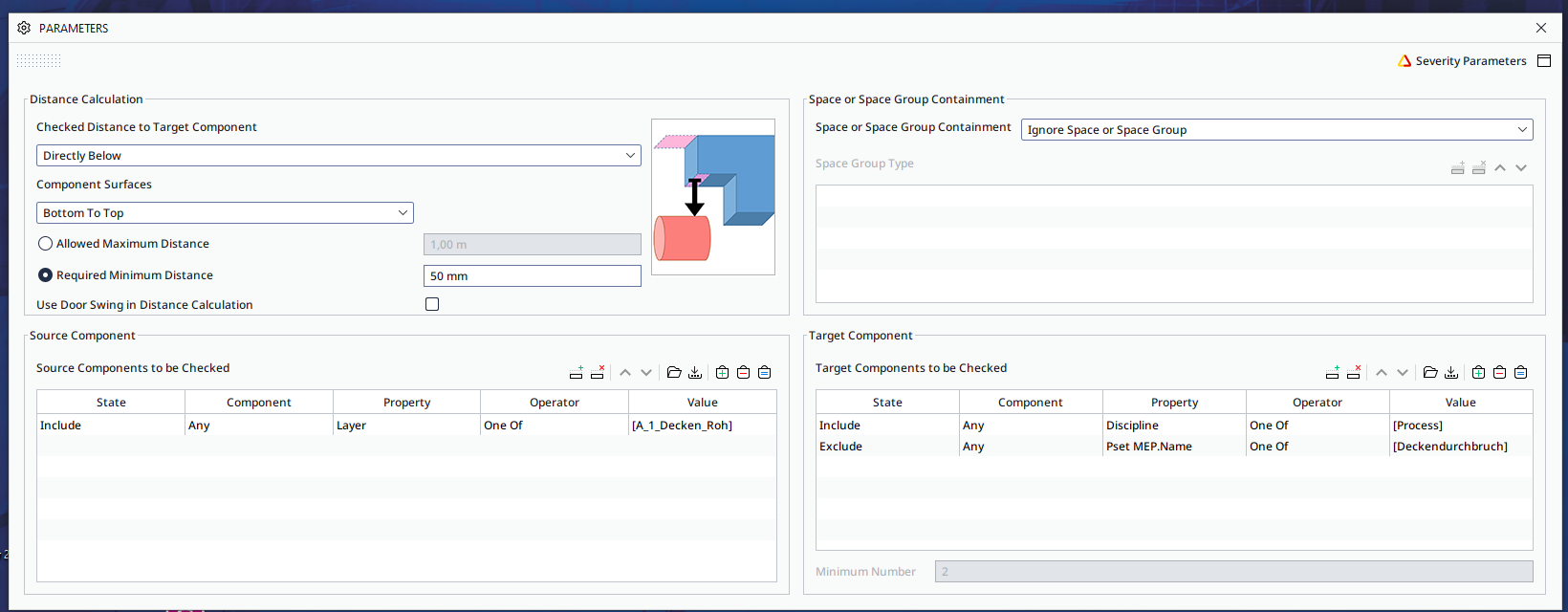Edit Required Minimum Distance 50 mm field
The height and width of the screenshot is (612, 1568).
click(x=532, y=275)
